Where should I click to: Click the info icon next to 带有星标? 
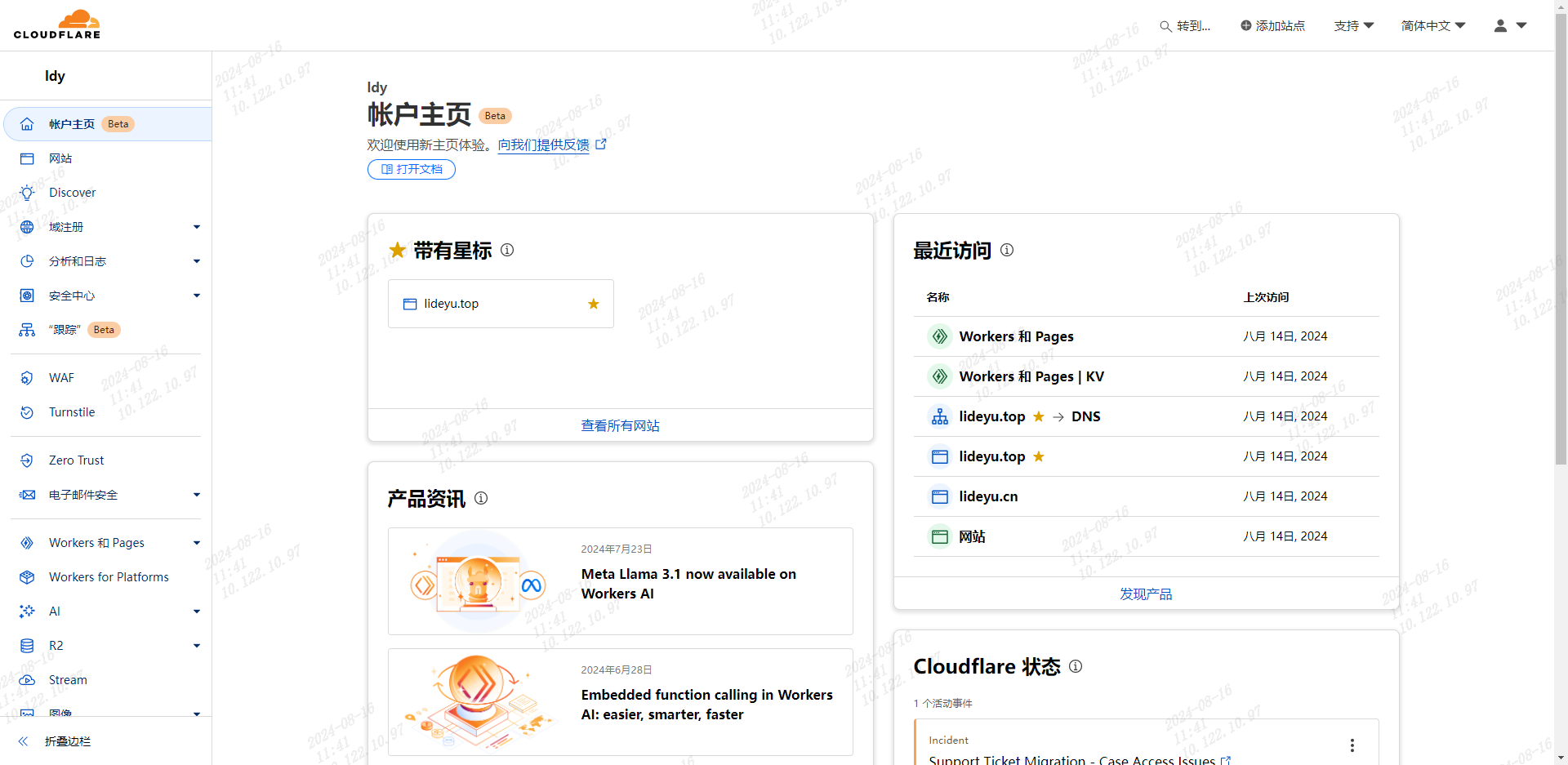[x=507, y=250]
